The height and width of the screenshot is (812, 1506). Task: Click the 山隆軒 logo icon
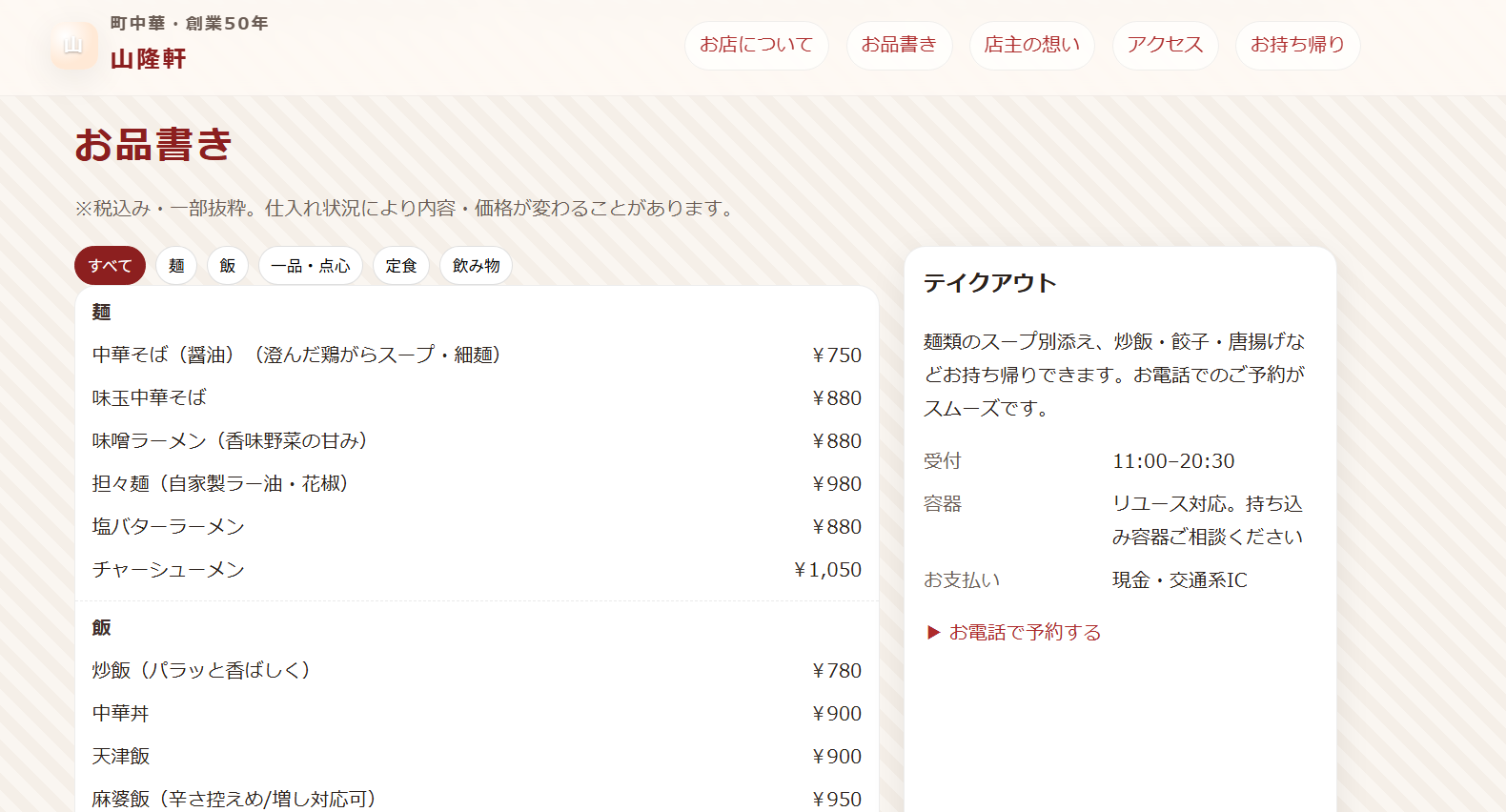pos(74,46)
